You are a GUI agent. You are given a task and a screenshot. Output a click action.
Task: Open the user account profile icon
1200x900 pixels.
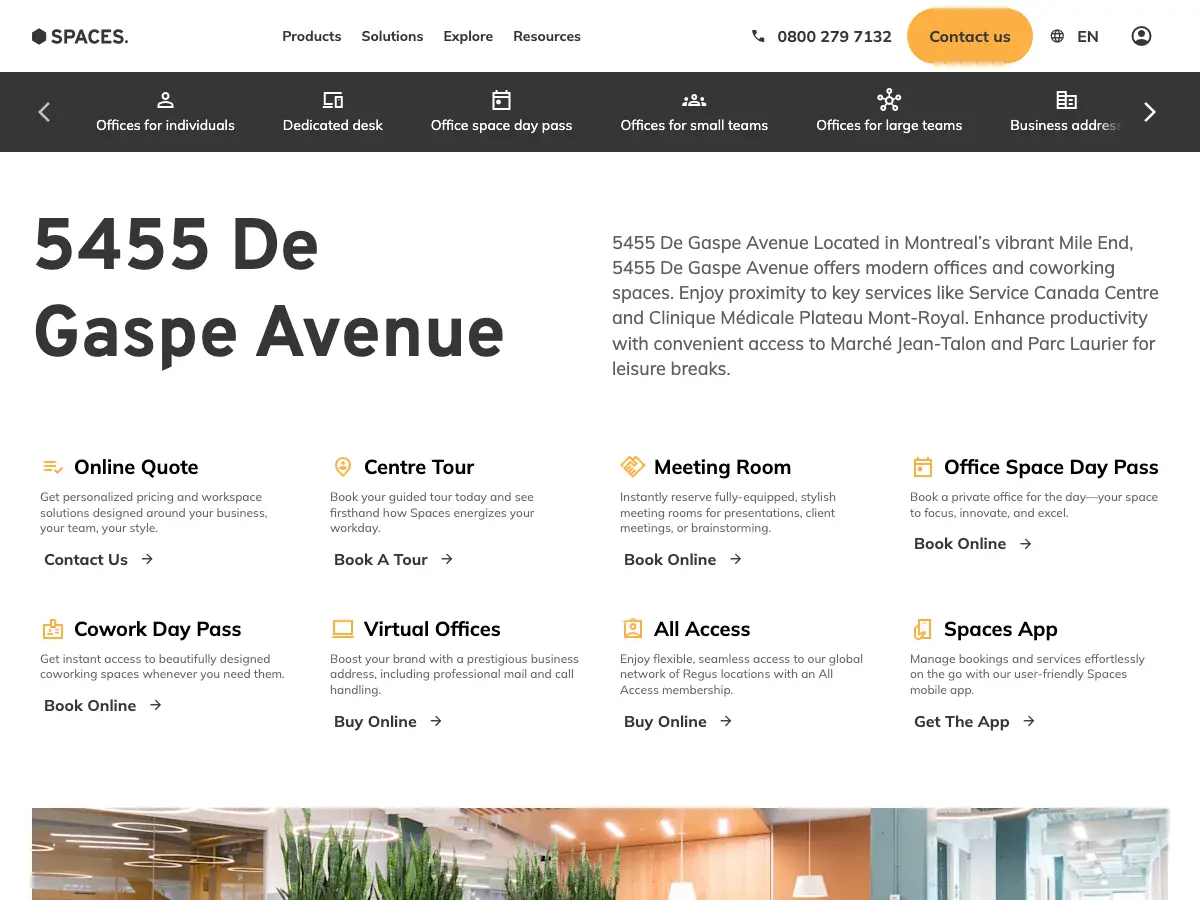coord(1141,36)
